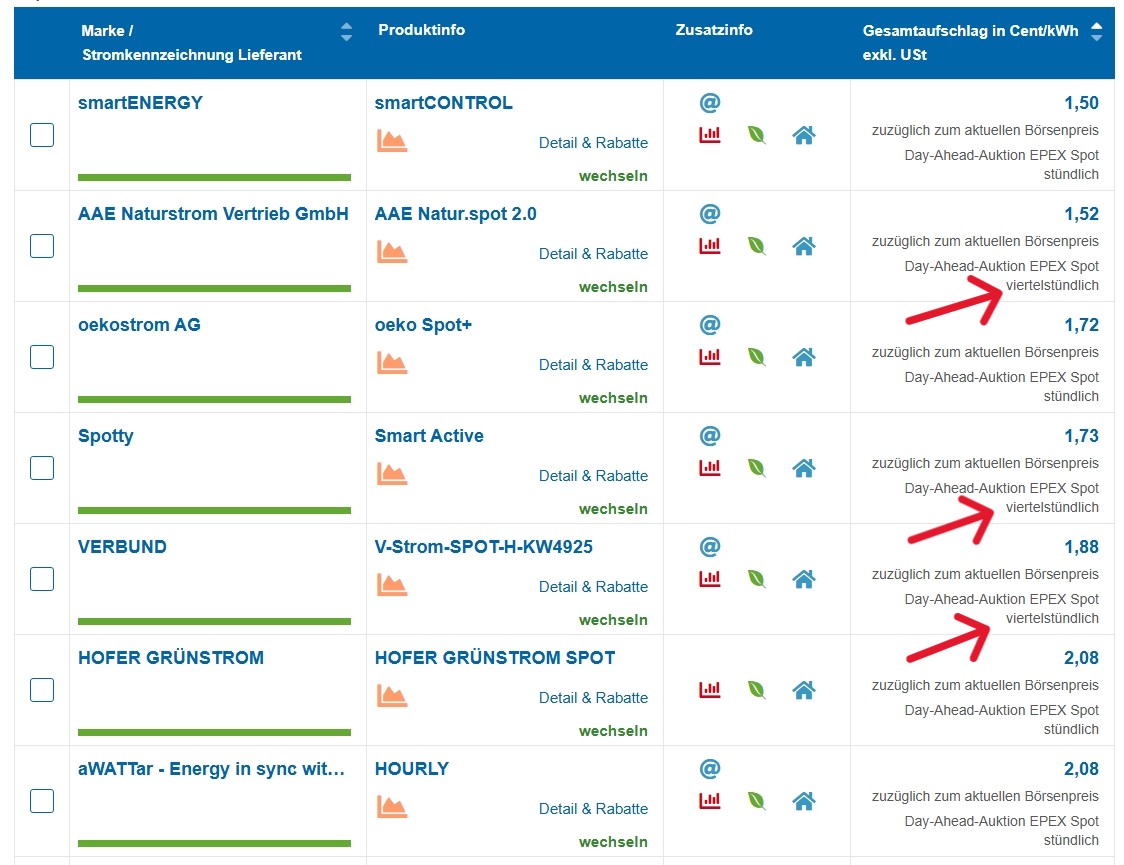Select the oekostrom AG checkbox
Viewport: 1124px width, 865px height.
42,357
